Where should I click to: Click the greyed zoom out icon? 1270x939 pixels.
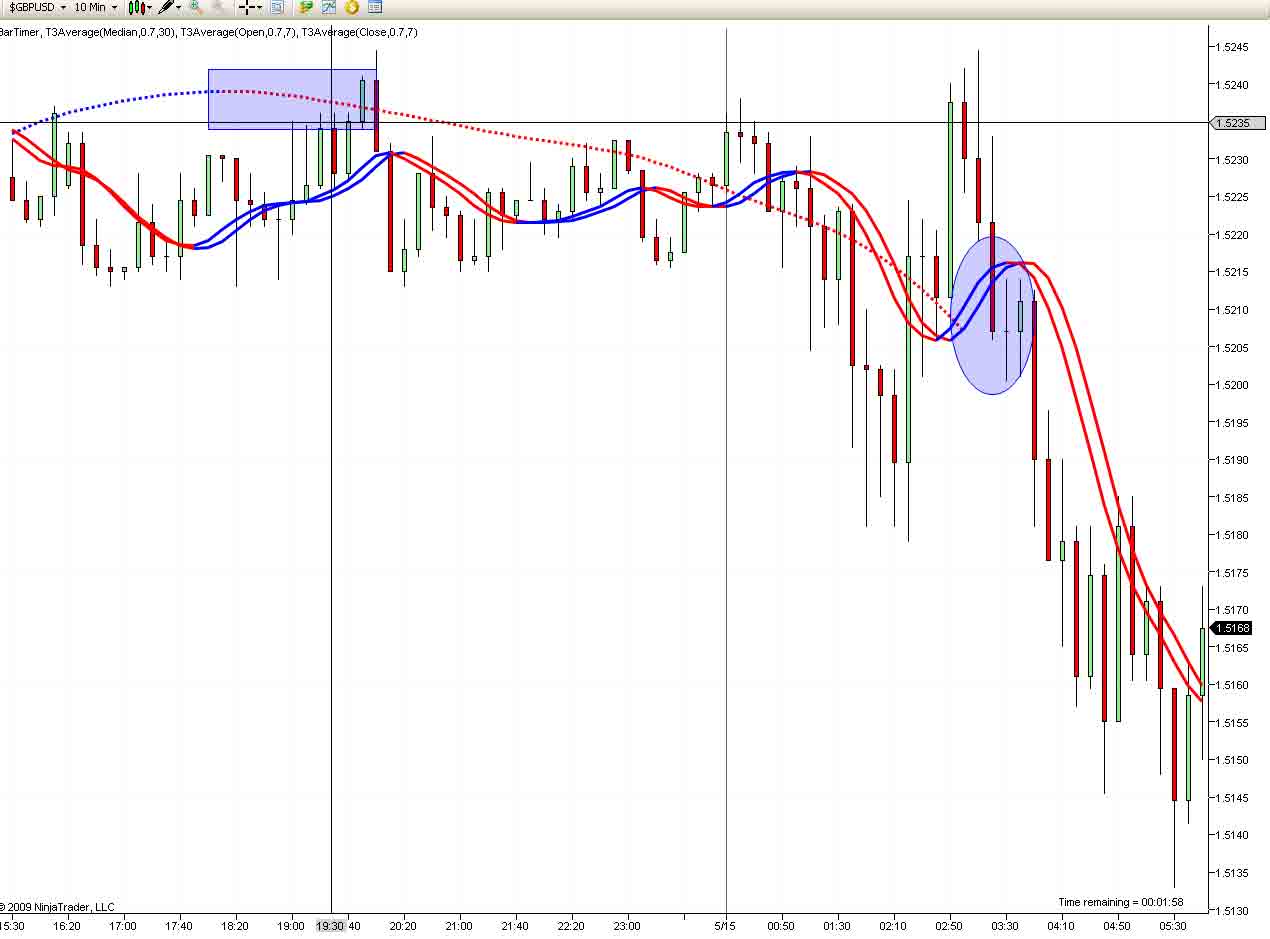pos(217,7)
